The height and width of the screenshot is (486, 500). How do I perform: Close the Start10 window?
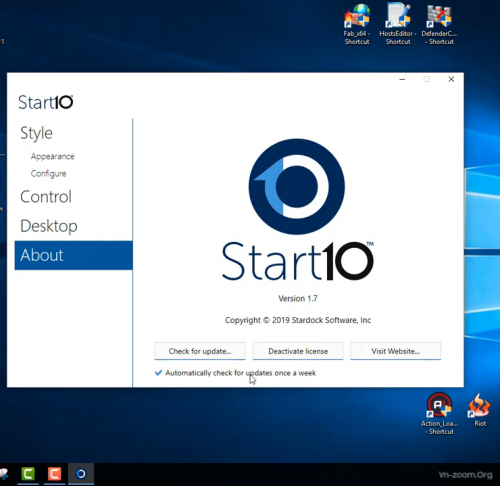click(x=451, y=79)
